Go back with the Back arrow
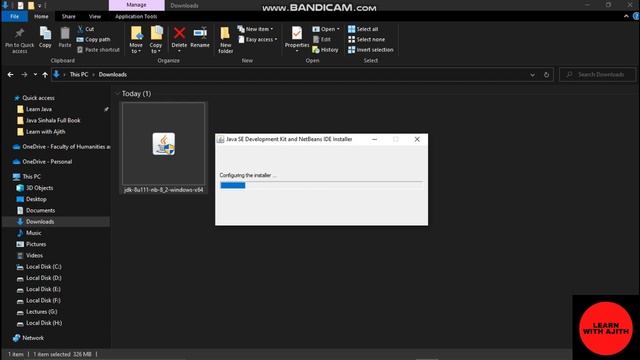 tap(11, 75)
